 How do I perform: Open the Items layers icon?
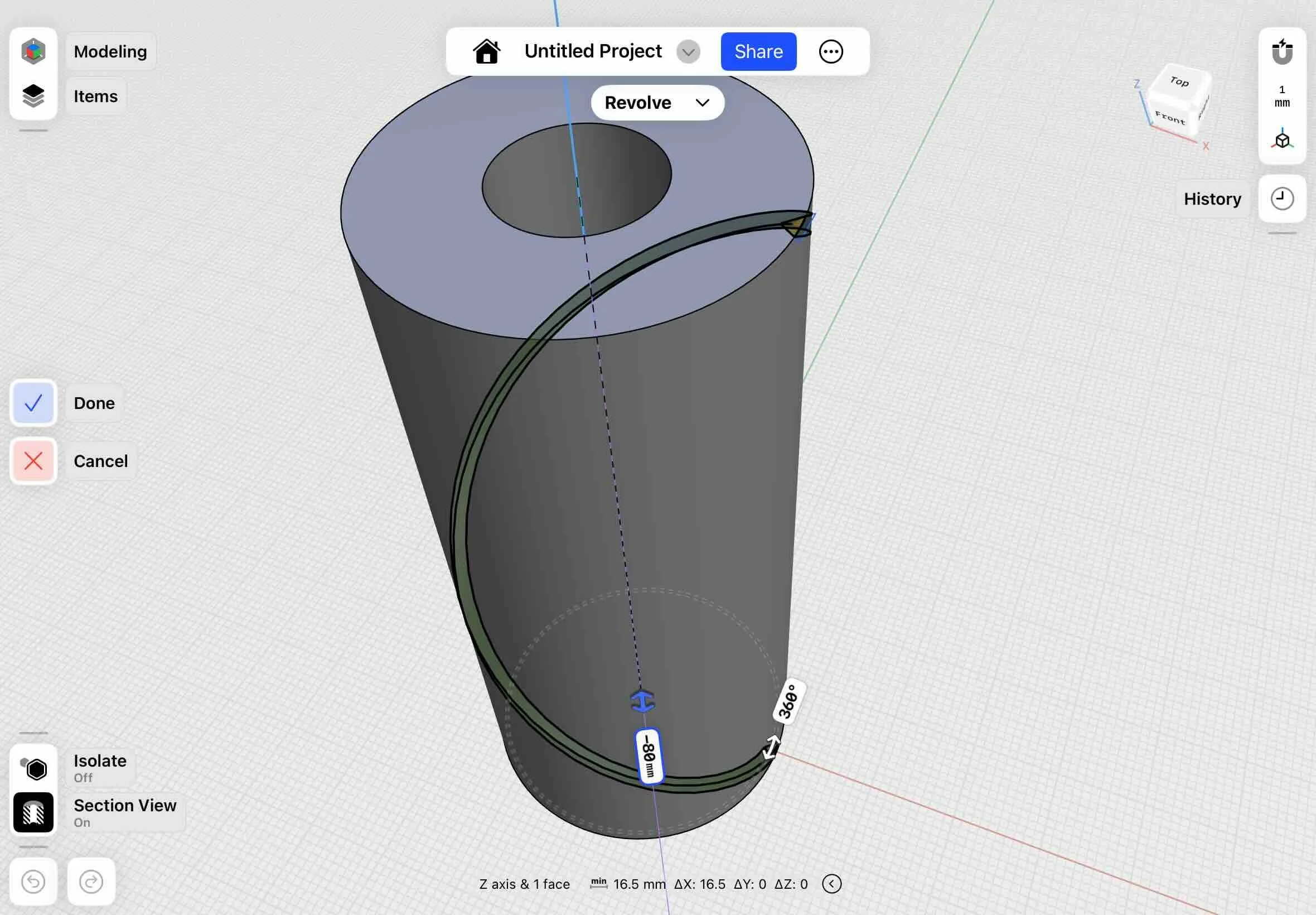point(33,96)
